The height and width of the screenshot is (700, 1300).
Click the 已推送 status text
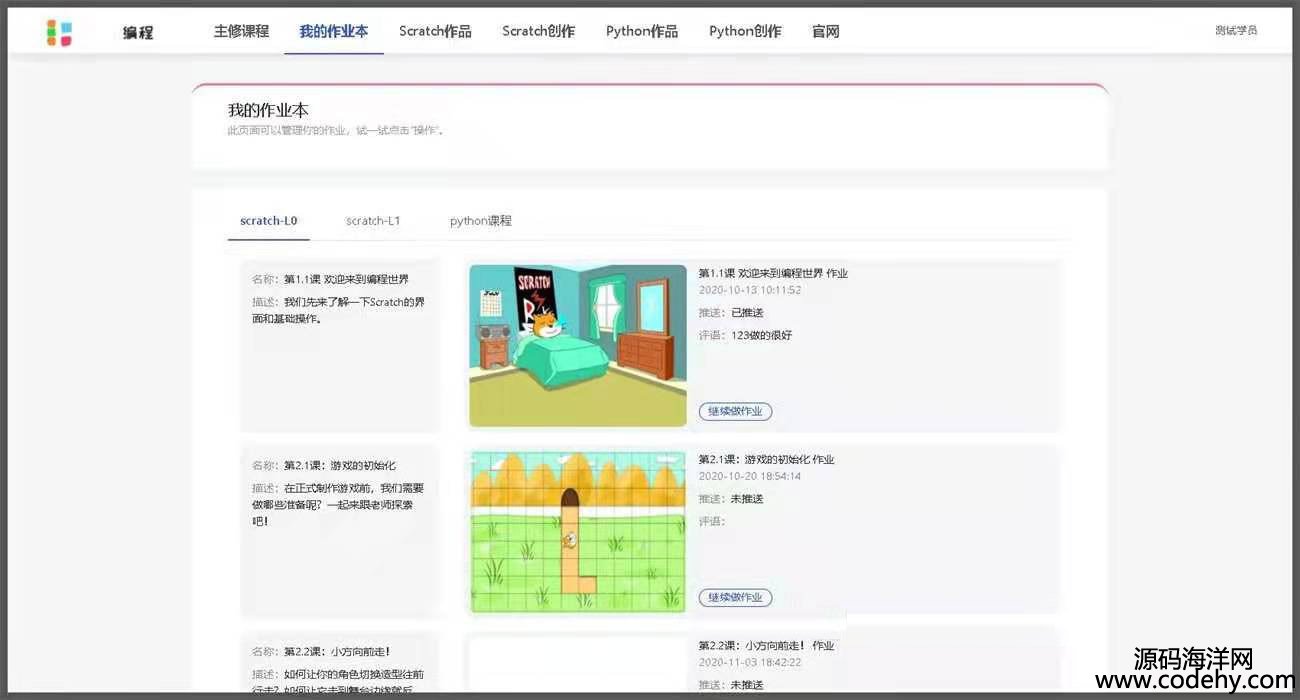pyautogui.click(x=747, y=313)
